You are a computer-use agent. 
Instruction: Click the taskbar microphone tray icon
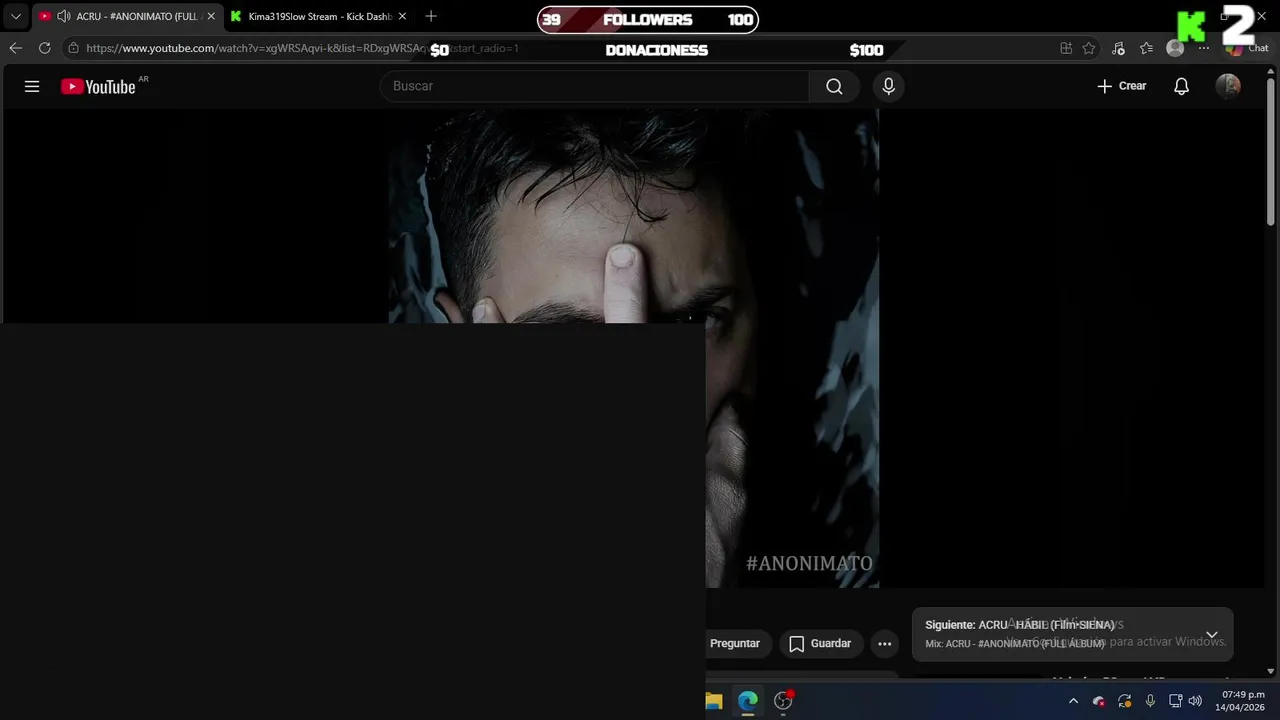tap(1150, 701)
